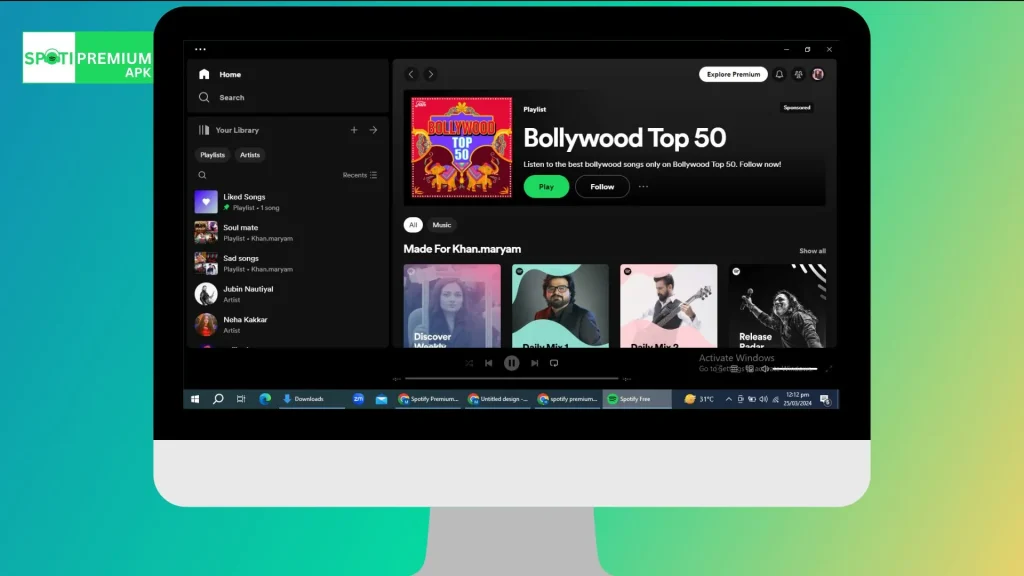Click Show all for Made For Khan.maryam
Viewport: 1024px width, 576px height.
pyautogui.click(x=812, y=251)
